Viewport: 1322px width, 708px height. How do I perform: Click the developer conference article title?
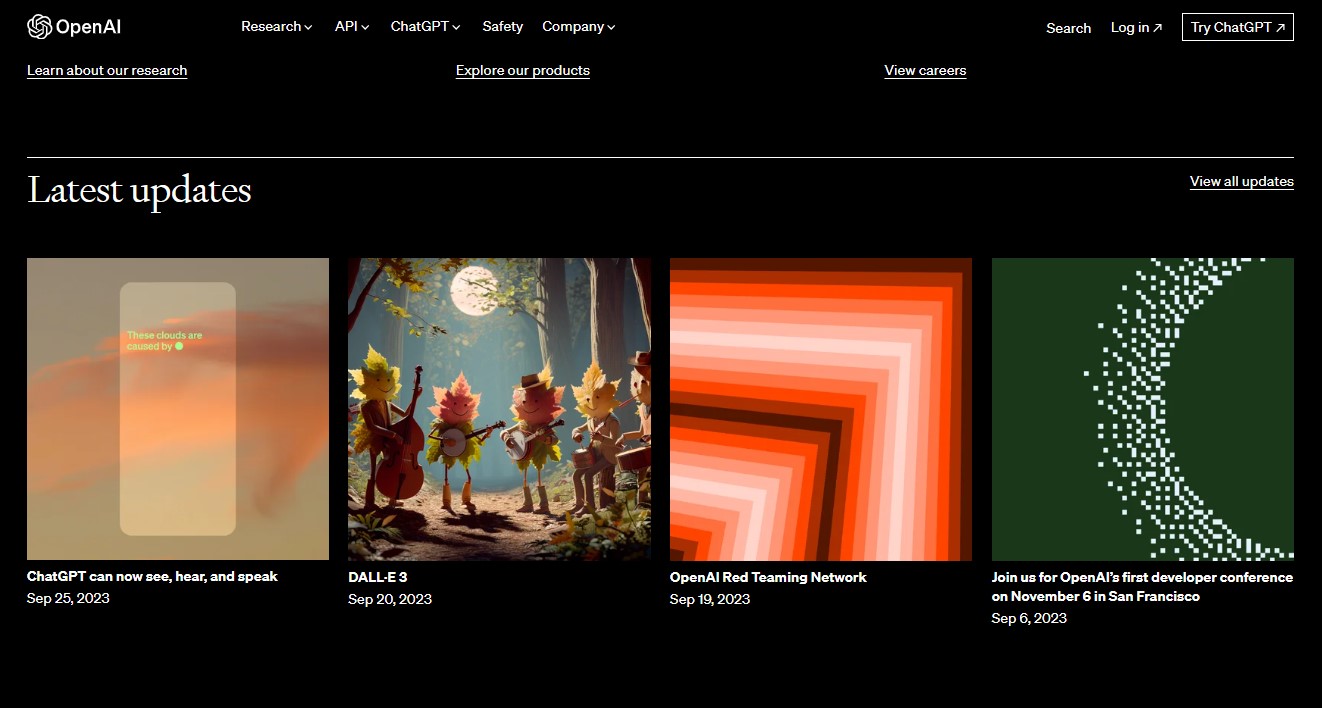1142,586
